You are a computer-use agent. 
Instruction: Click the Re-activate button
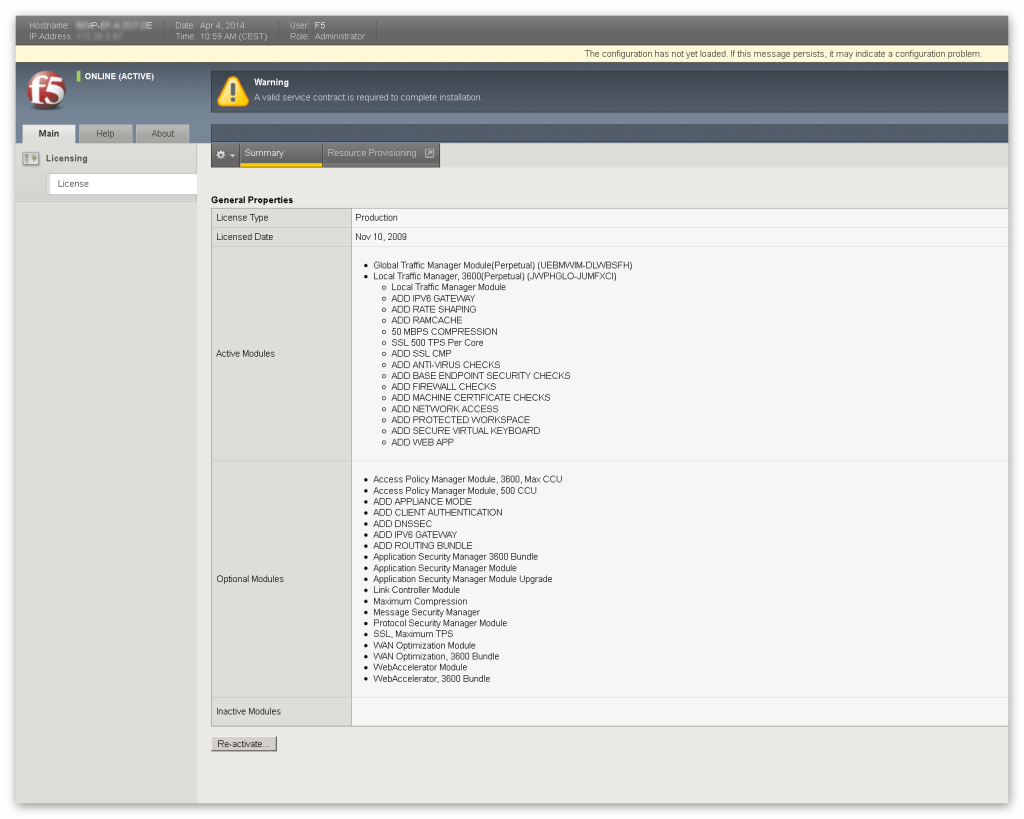[244, 744]
